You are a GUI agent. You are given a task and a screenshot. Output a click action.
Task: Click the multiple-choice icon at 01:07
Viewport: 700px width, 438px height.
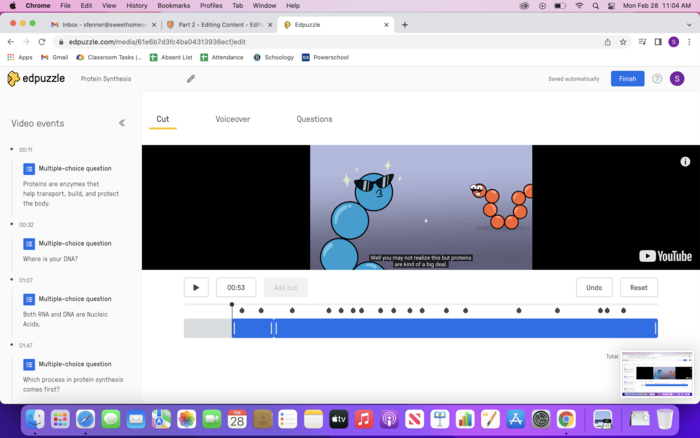(29, 299)
